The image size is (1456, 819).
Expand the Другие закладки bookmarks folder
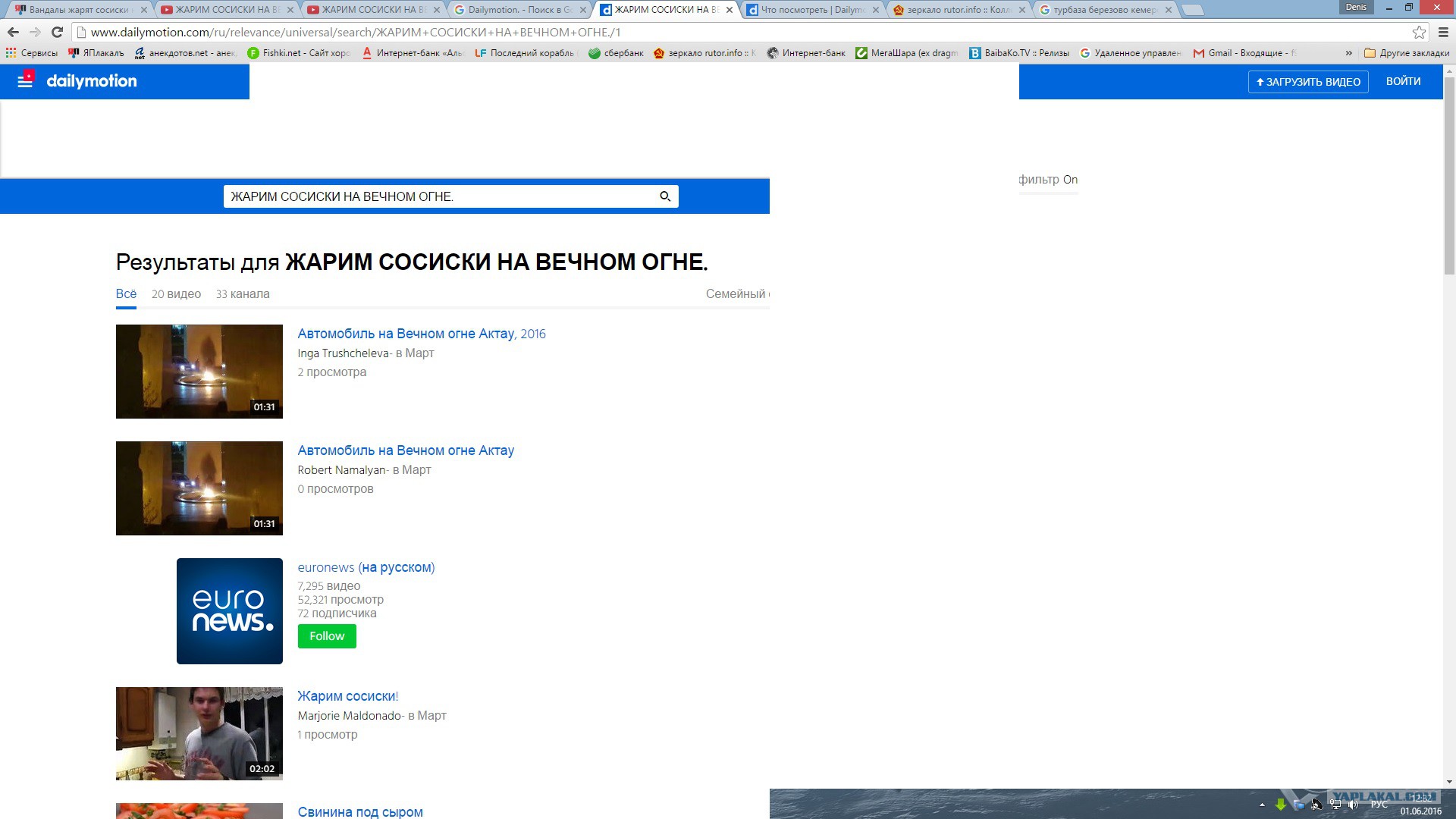coord(1407,53)
